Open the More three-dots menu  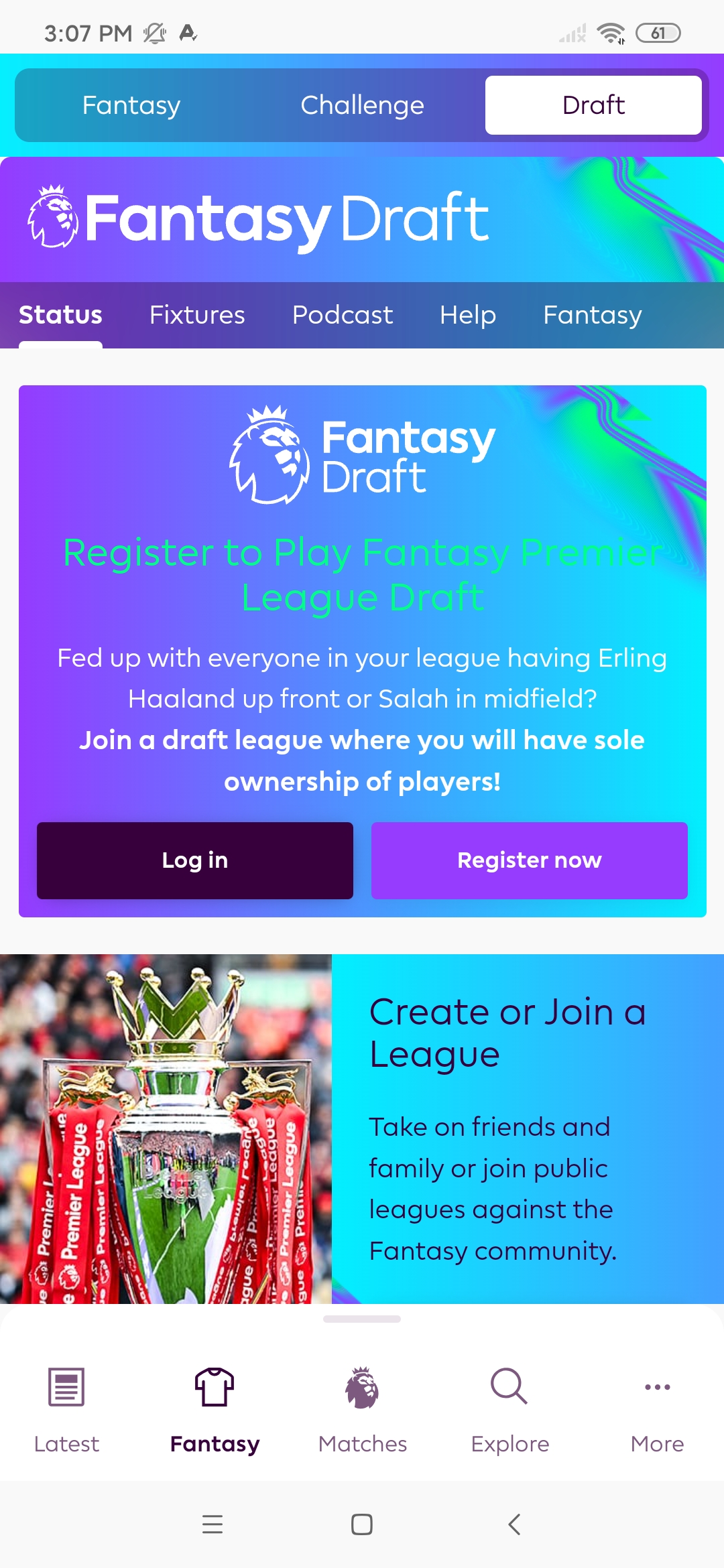(657, 1387)
